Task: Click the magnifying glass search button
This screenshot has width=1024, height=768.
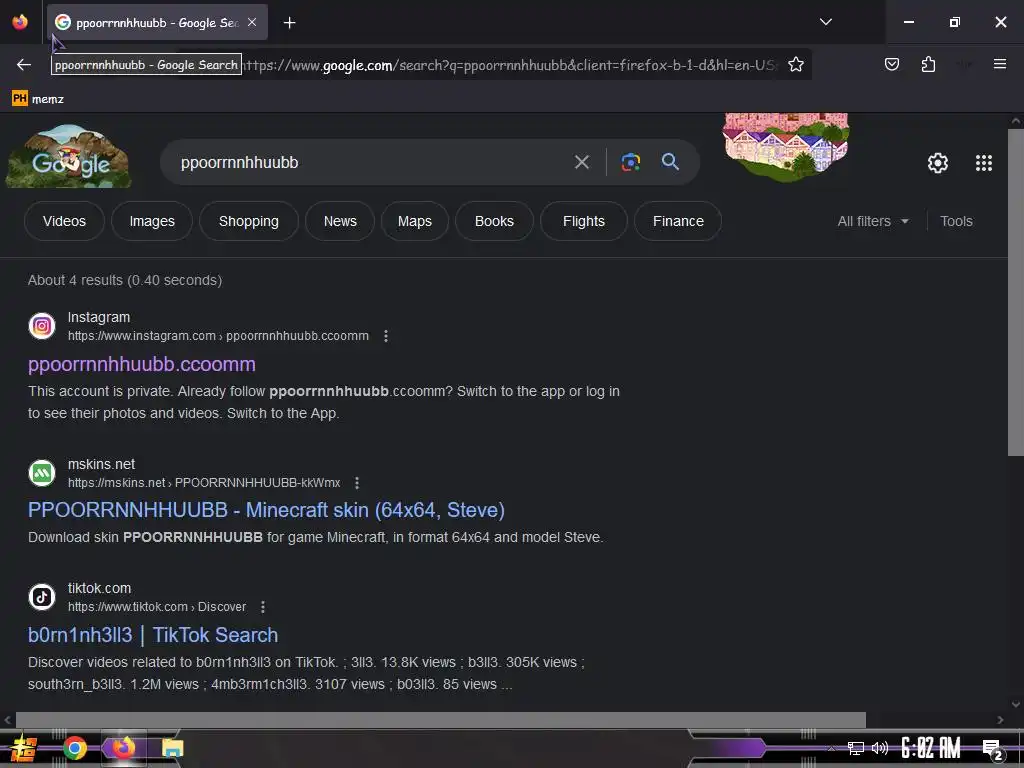Action: tap(670, 162)
